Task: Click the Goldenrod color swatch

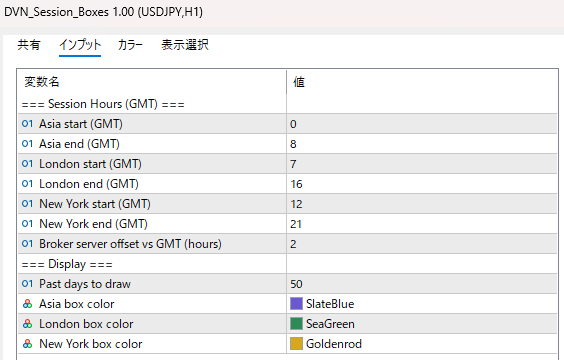Action: (296, 344)
